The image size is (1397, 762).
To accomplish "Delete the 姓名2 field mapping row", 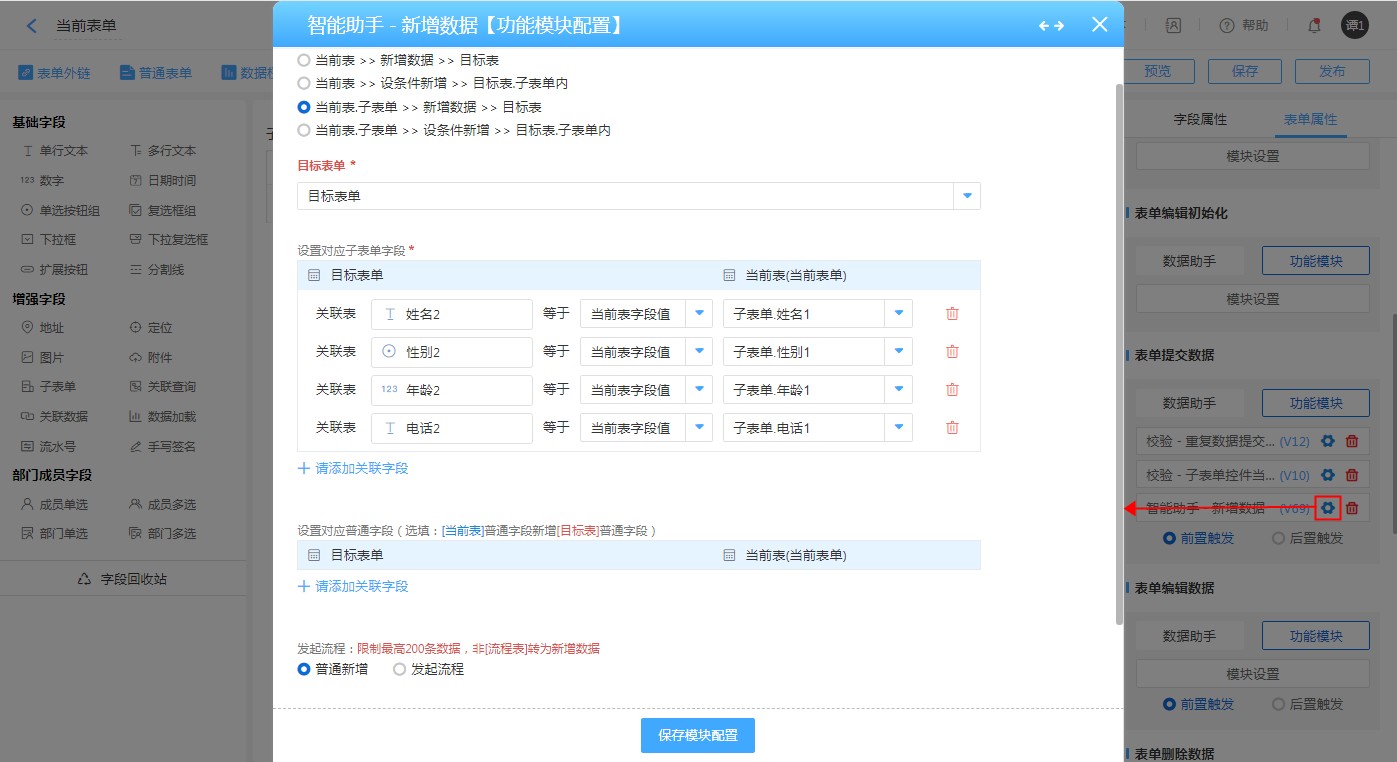I will coord(952,314).
